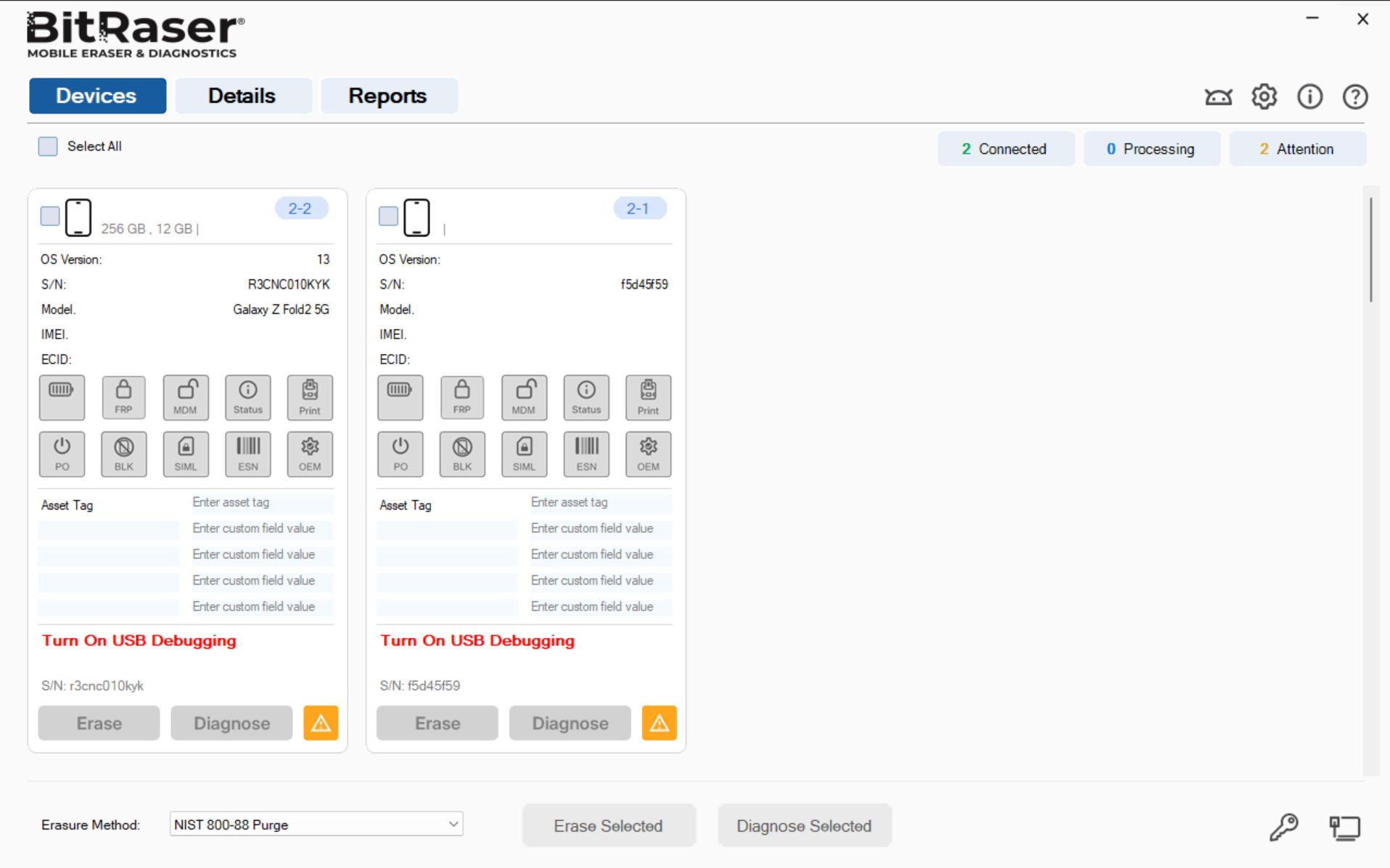Click battery icon on f5d45f59 device card
The image size is (1390, 868).
pos(400,397)
